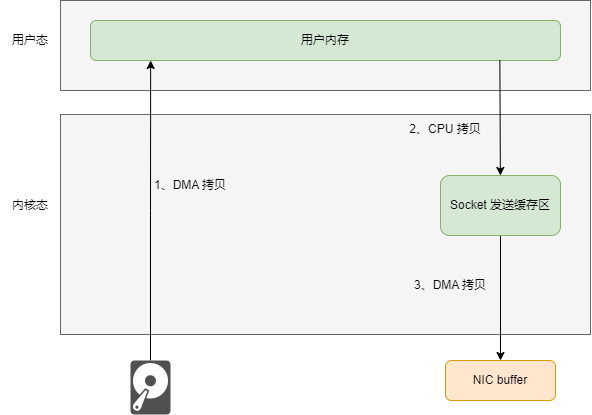592x415 pixels.
Task: Select the 用户态 label
Action: pos(30,40)
